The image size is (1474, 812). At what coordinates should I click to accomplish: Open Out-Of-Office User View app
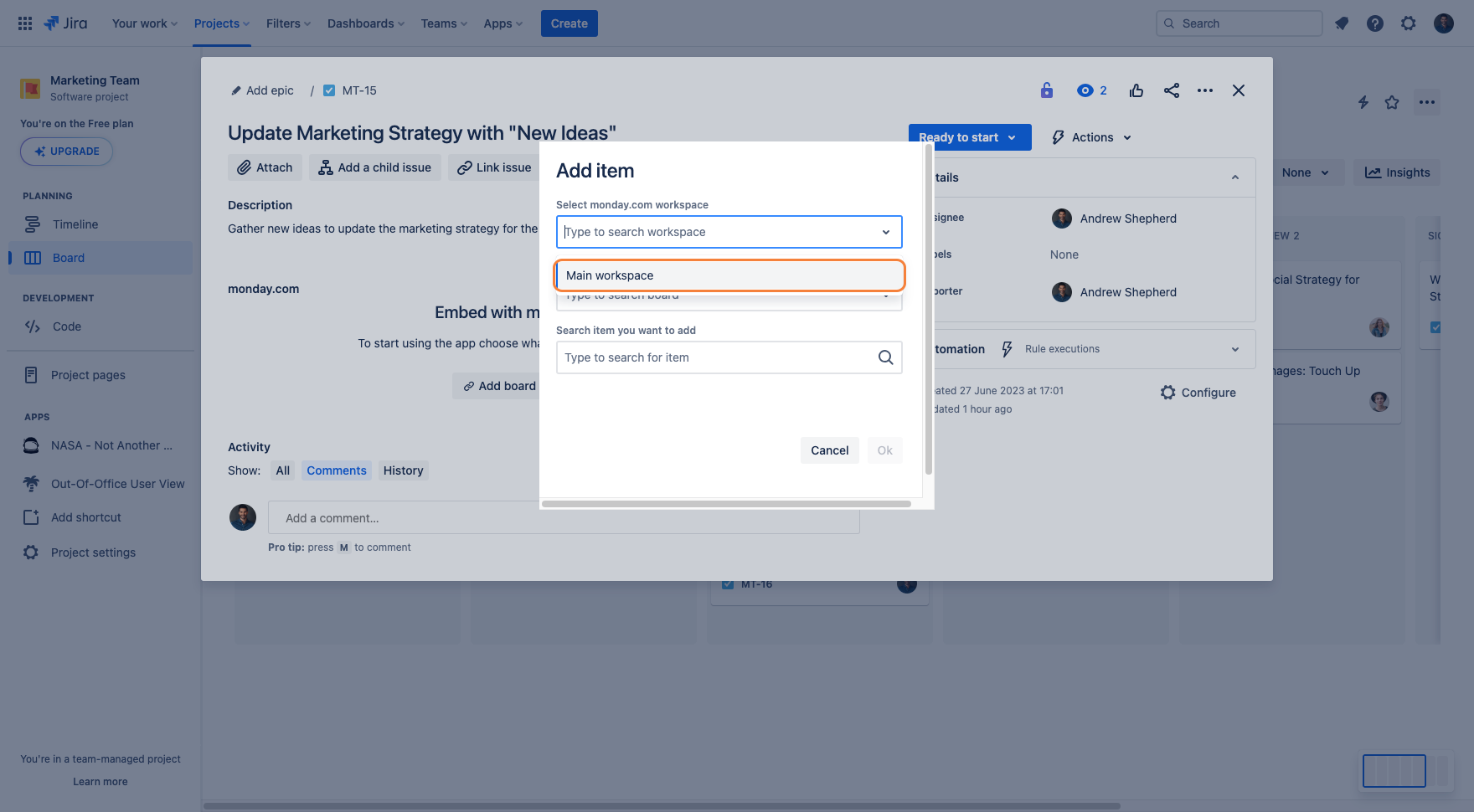pos(100,484)
